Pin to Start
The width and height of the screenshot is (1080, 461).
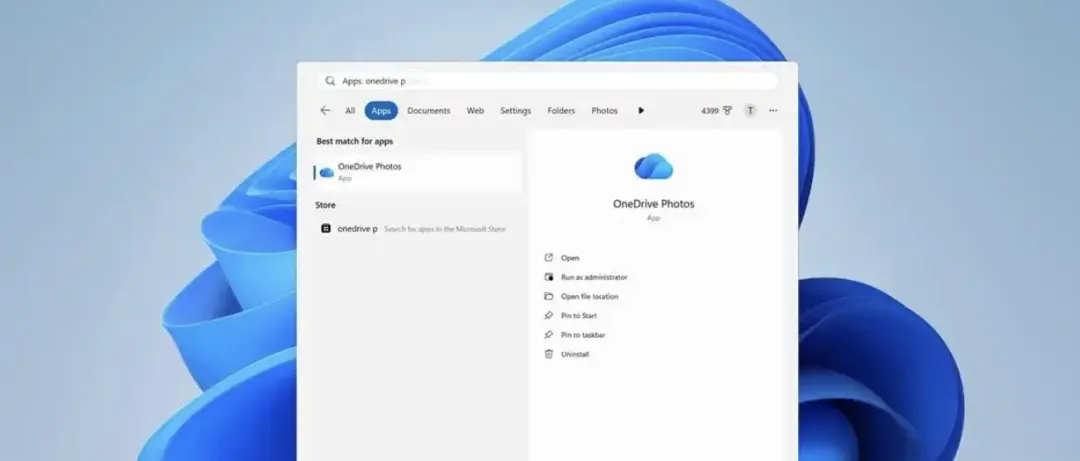coord(579,316)
